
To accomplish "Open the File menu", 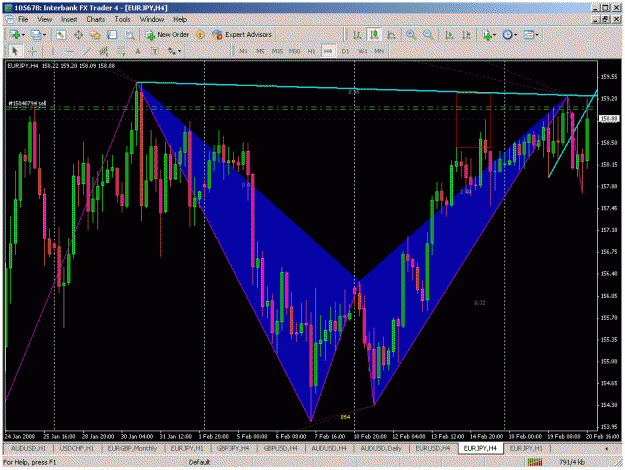I will pyautogui.click(x=23, y=20).
